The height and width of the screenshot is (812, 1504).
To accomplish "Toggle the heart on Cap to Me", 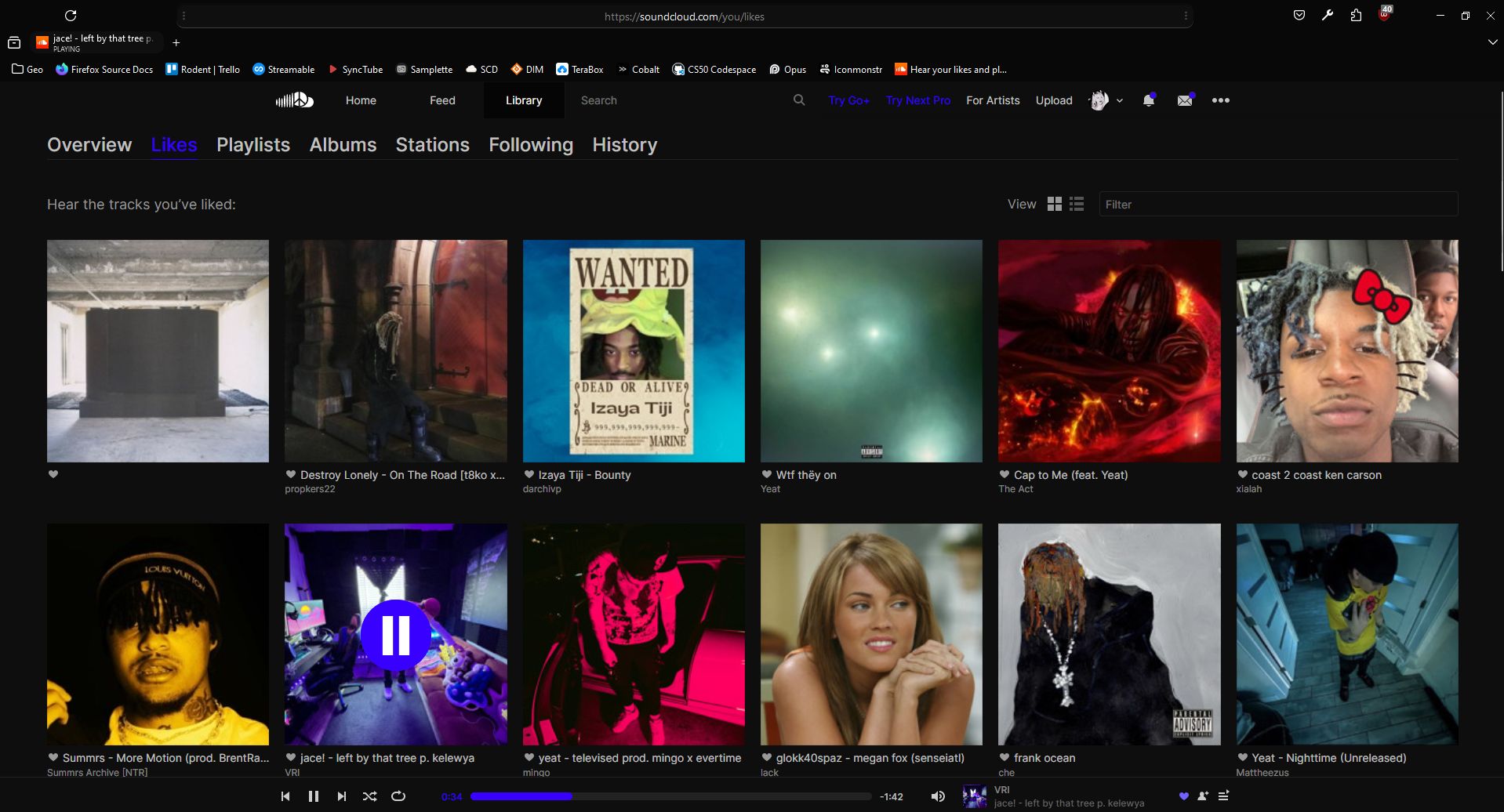I will 1004,474.
